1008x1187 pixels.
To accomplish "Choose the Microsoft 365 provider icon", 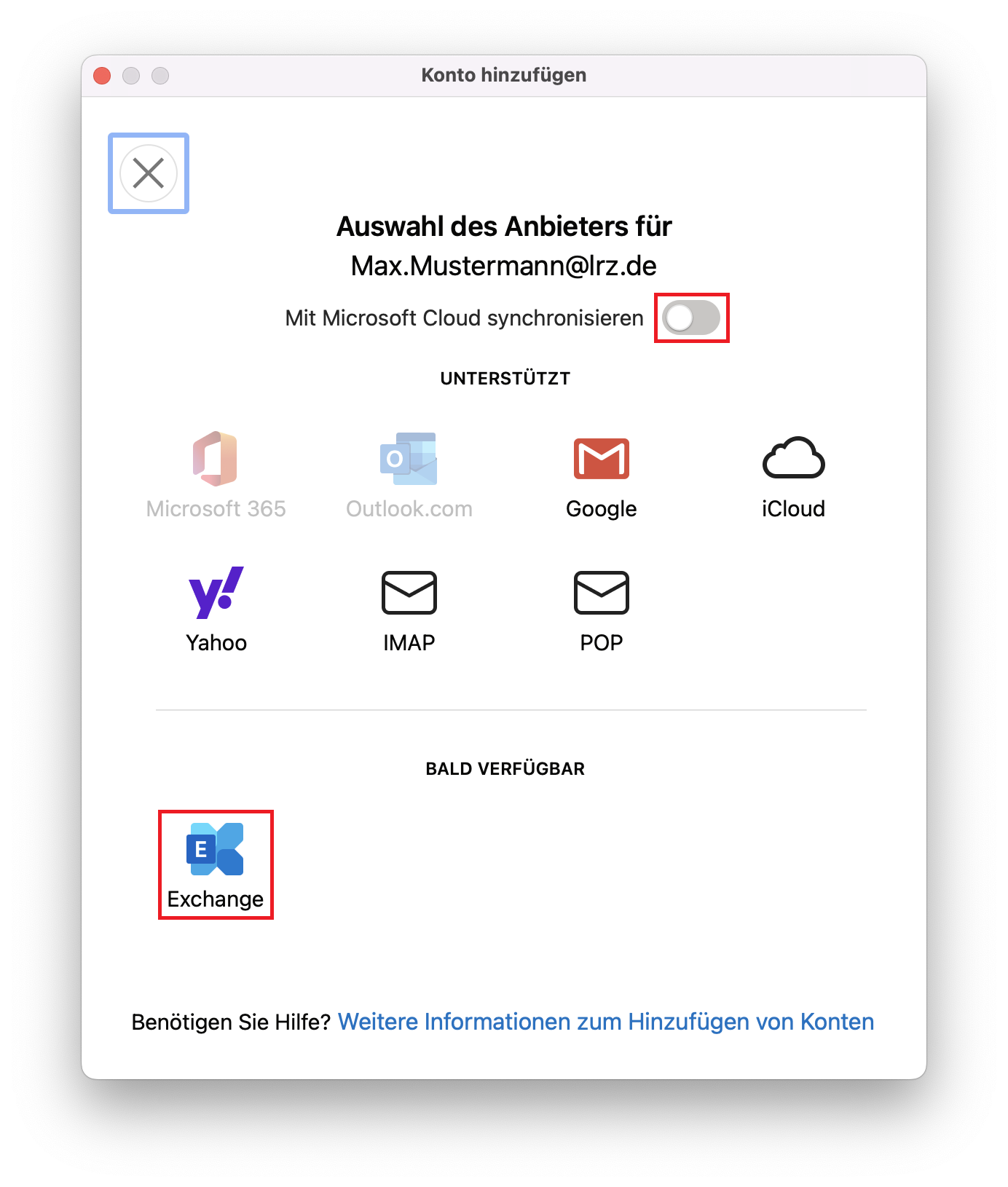I will [216, 460].
